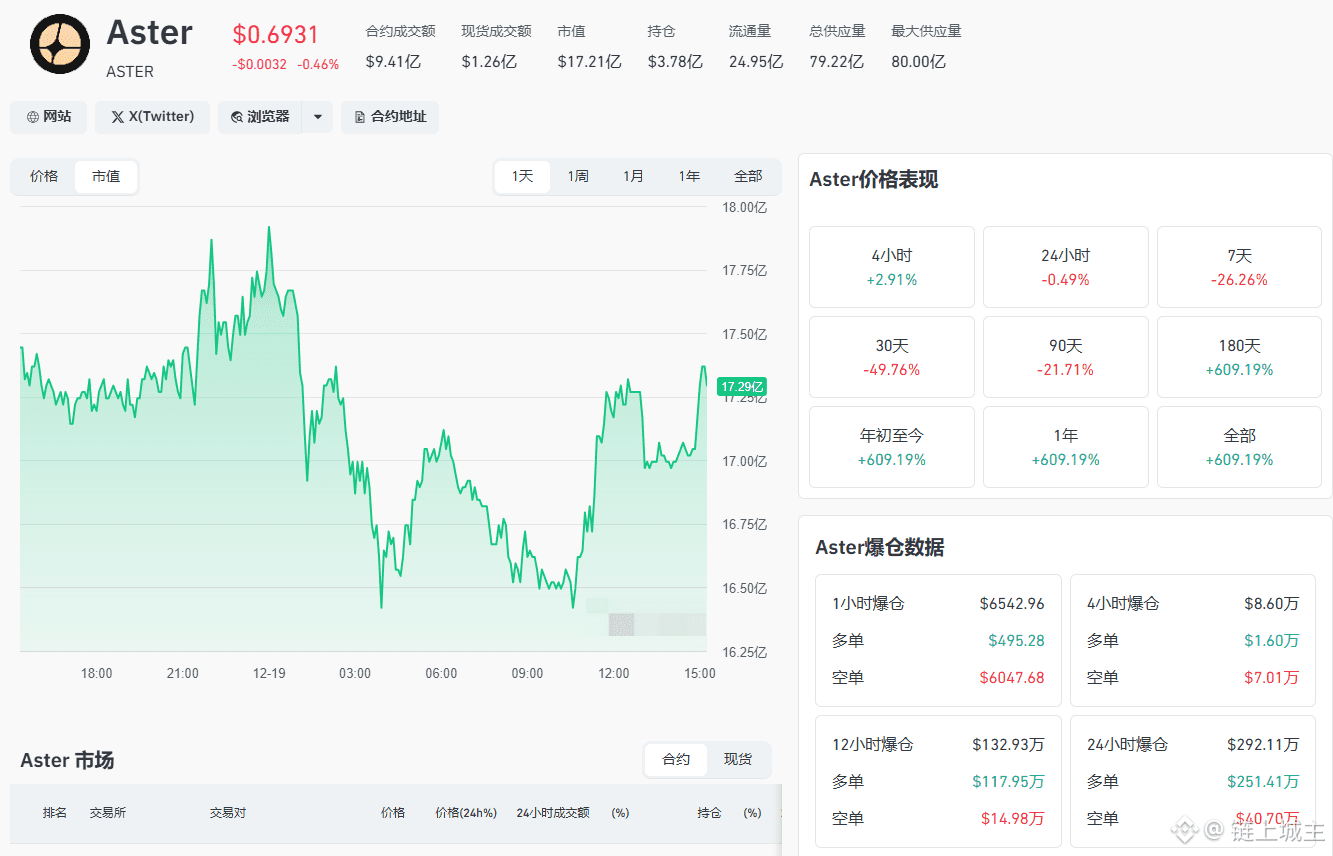Switch Aster market to 现货 tab

pos(738,760)
